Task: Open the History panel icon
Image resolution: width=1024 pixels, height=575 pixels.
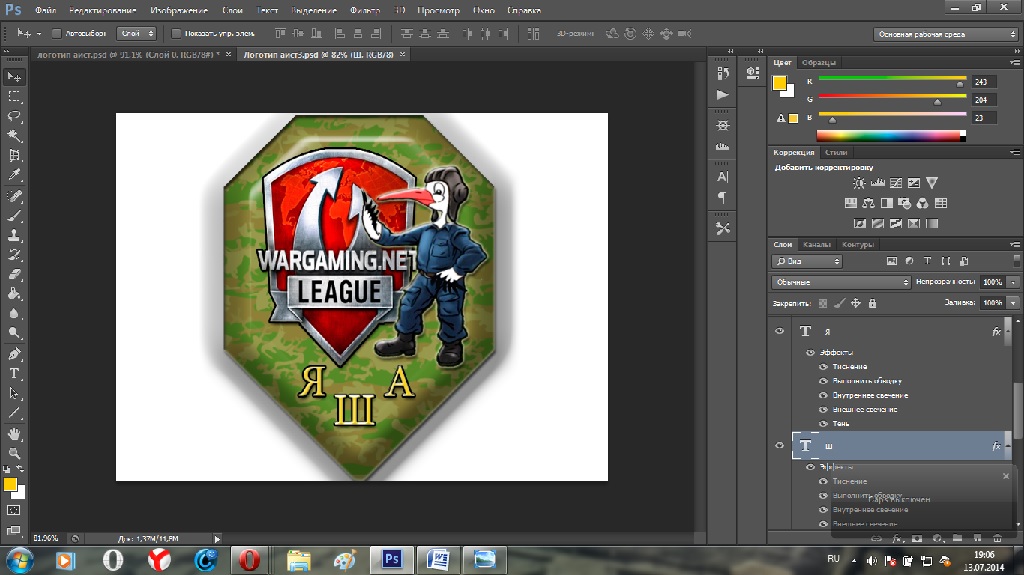Action: click(722, 73)
